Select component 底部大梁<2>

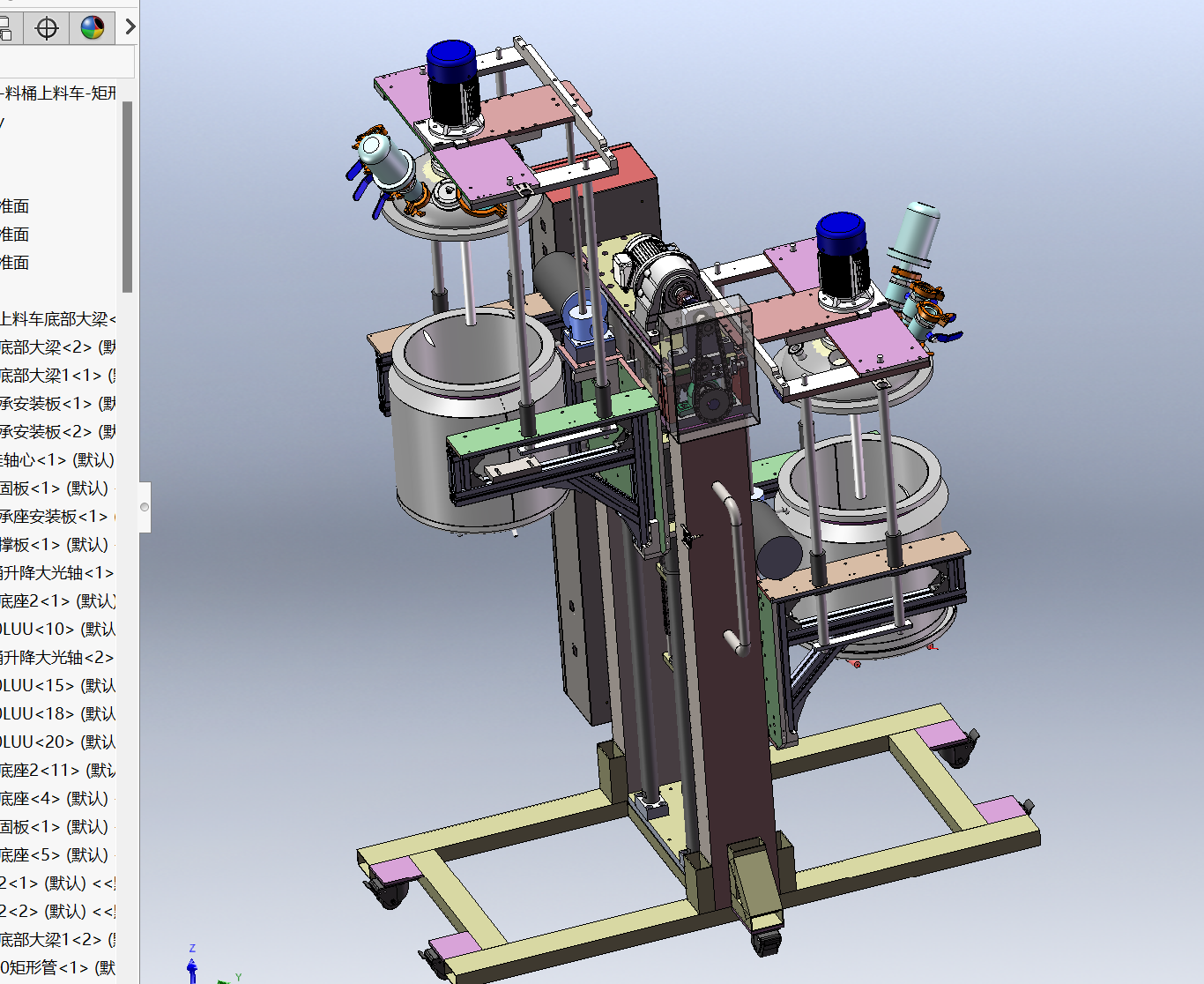tap(58, 347)
